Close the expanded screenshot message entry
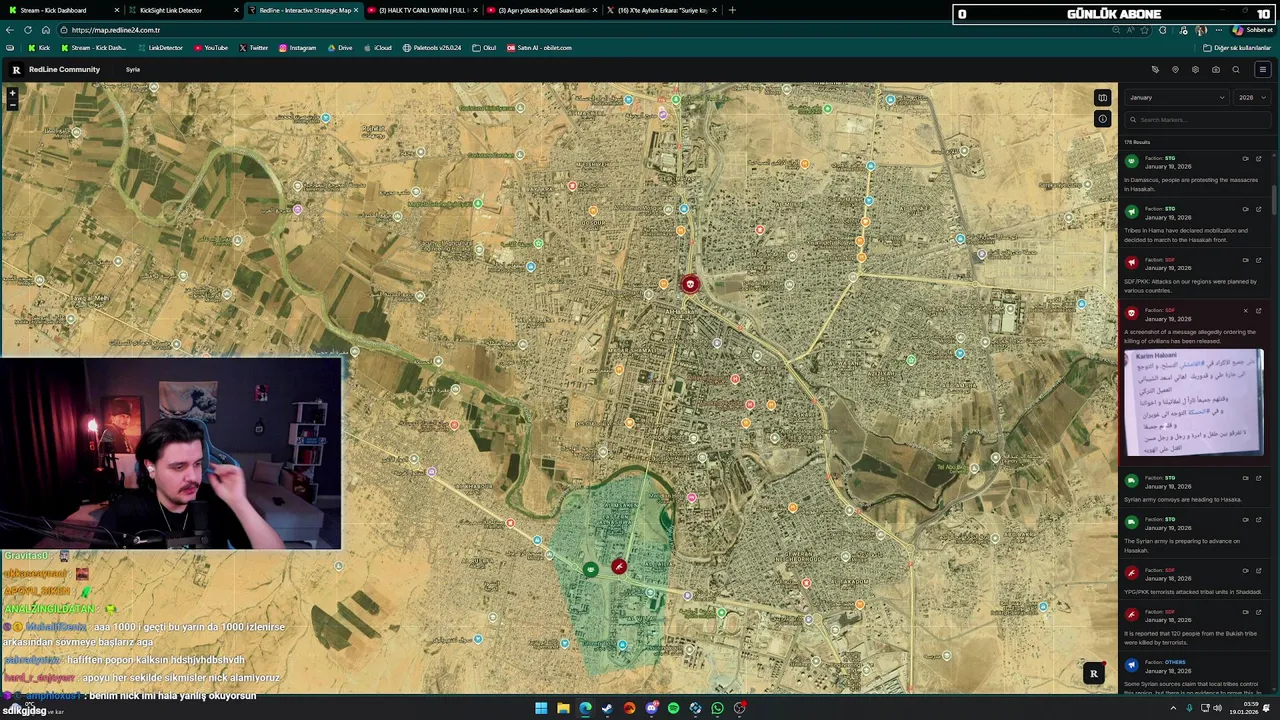 pyautogui.click(x=1245, y=311)
